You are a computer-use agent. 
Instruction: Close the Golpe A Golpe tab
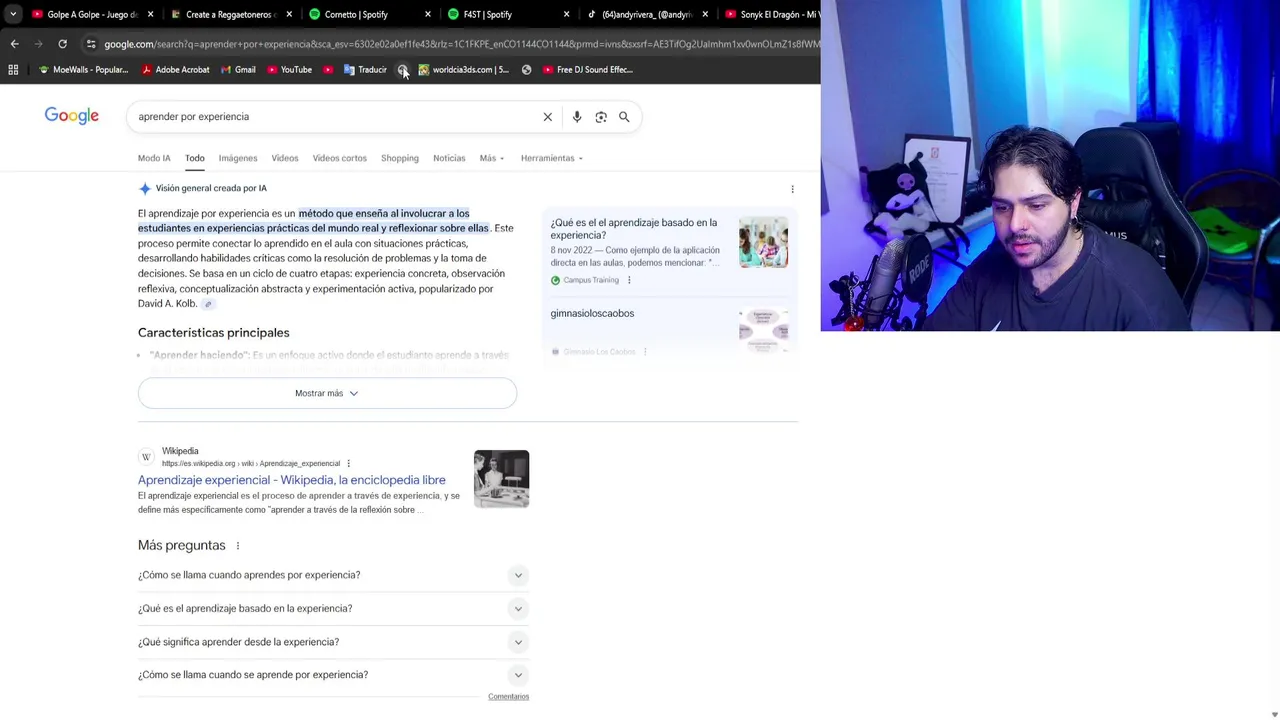point(151,14)
